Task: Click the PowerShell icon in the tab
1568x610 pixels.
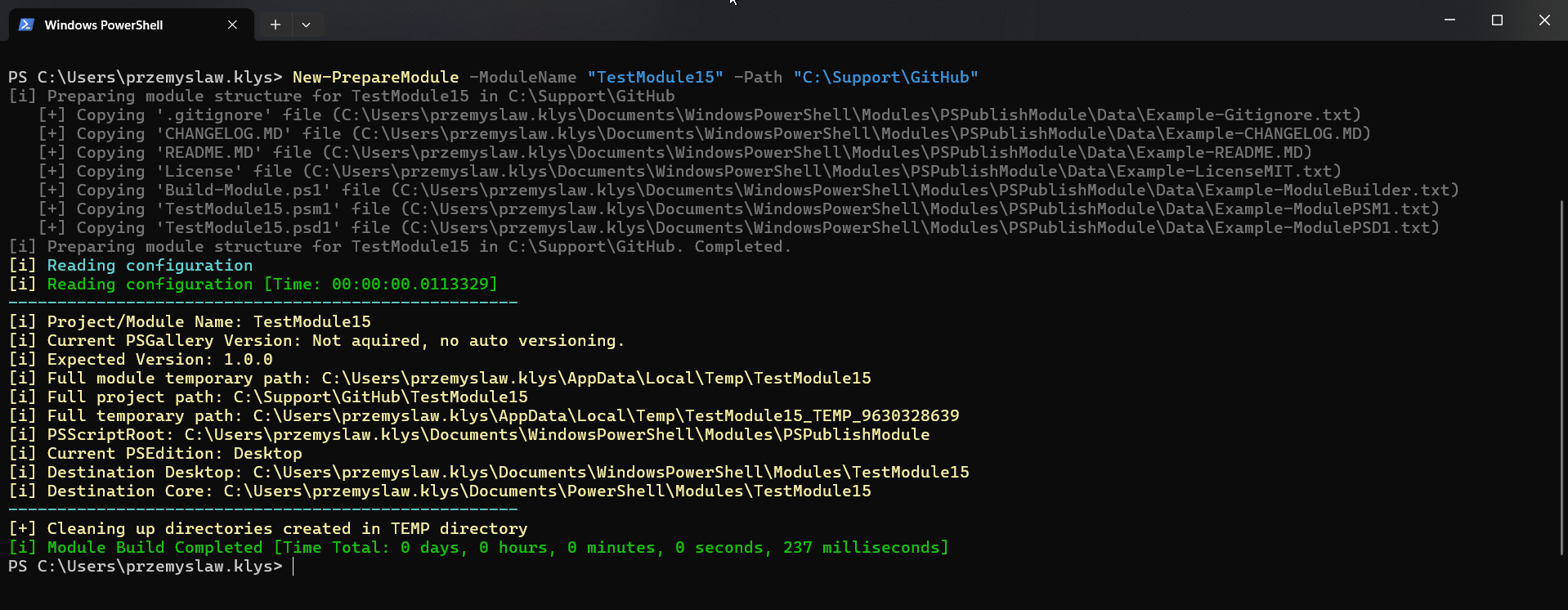Action: 26,25
